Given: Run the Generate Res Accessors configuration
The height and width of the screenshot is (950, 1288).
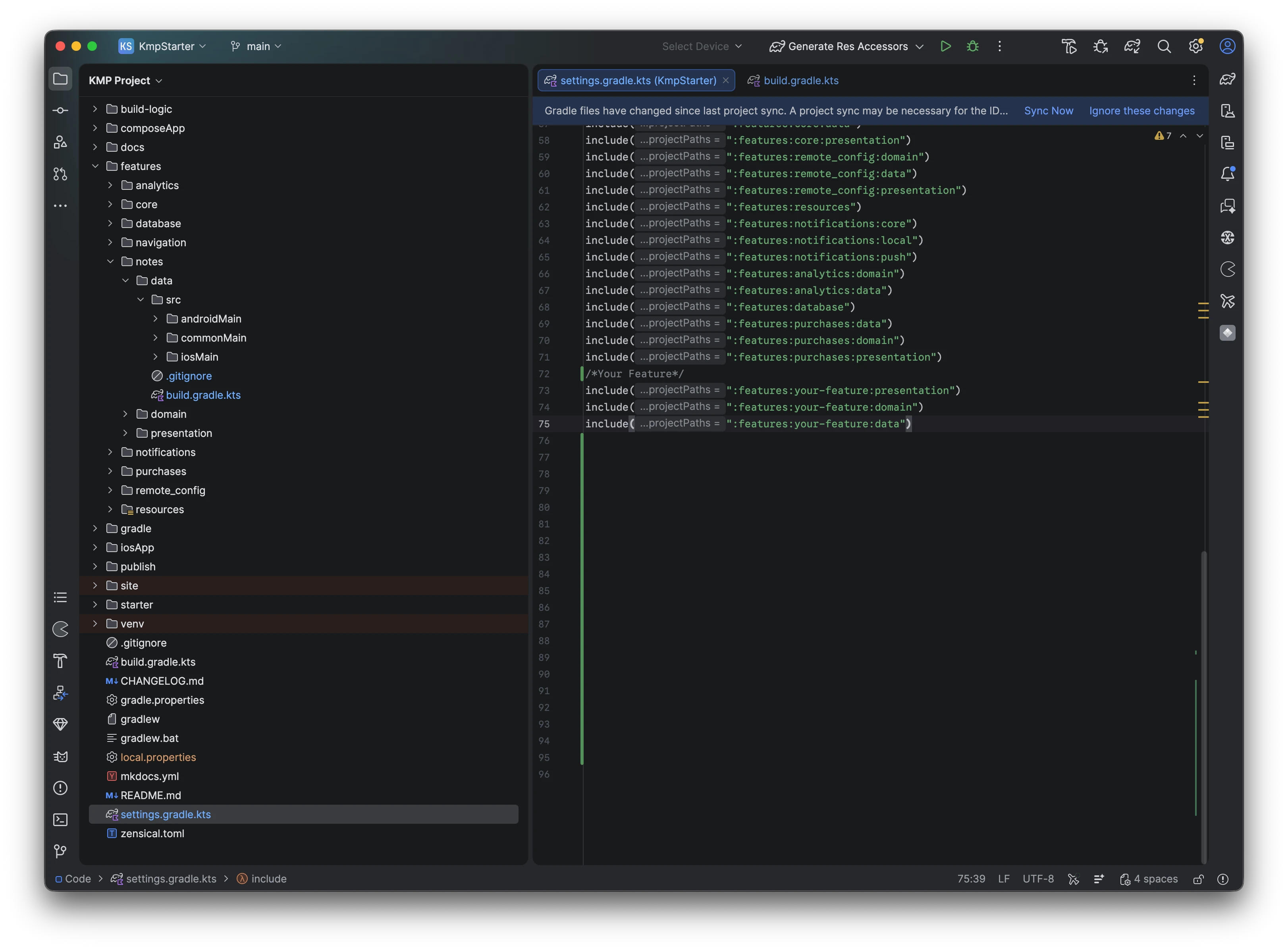Looking at the screenshot, I should click(946, 46).
